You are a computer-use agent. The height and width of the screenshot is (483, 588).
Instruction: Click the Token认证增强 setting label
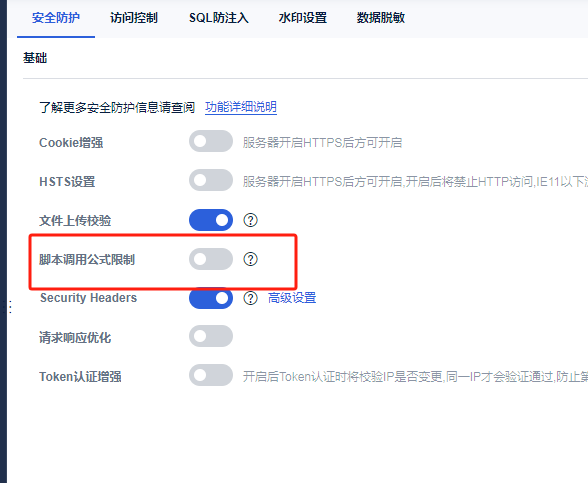(x=80, y=376)
